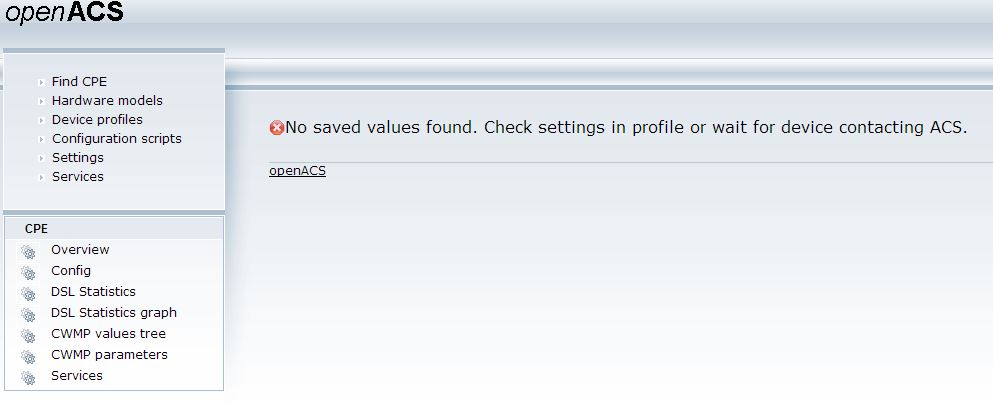Click the gear icon beside DSL Statistics graph

tap(28, 314)
